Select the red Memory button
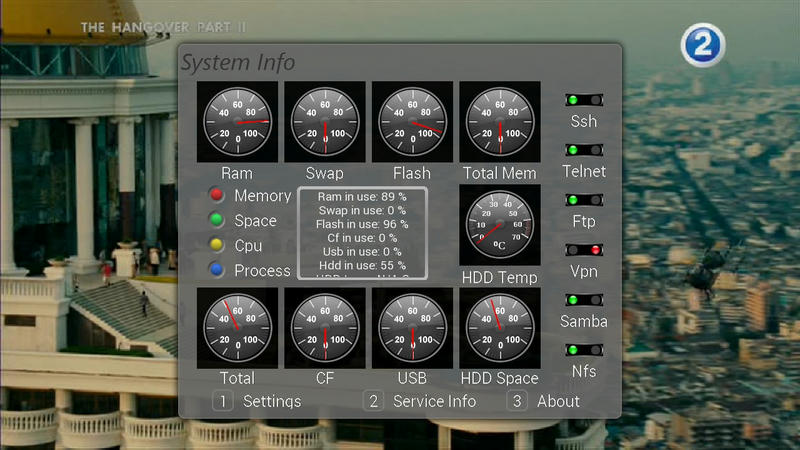 point(216,195)
